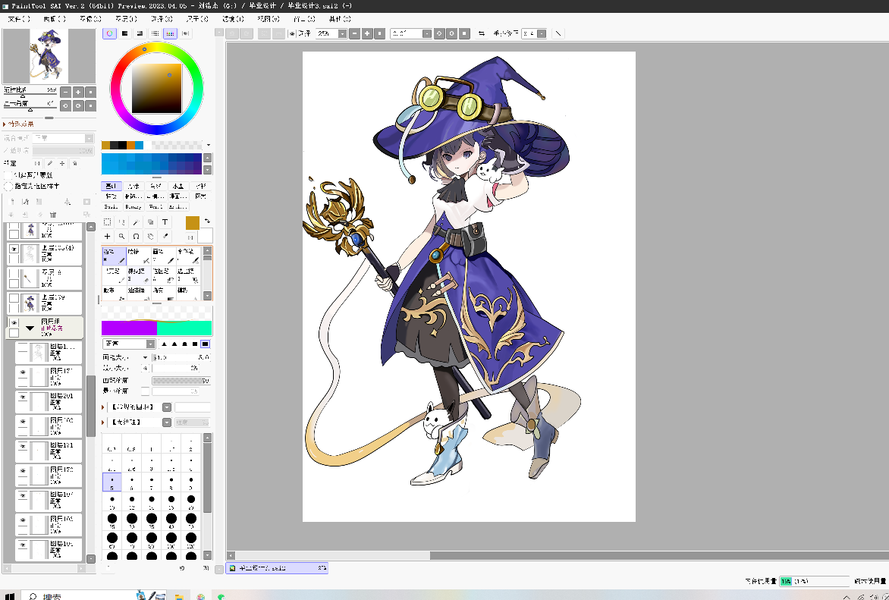Image resolution: width=889 pixels, height=600 pixels.
Task: Lock layer moving cross icon
Action: coord(62,163)
